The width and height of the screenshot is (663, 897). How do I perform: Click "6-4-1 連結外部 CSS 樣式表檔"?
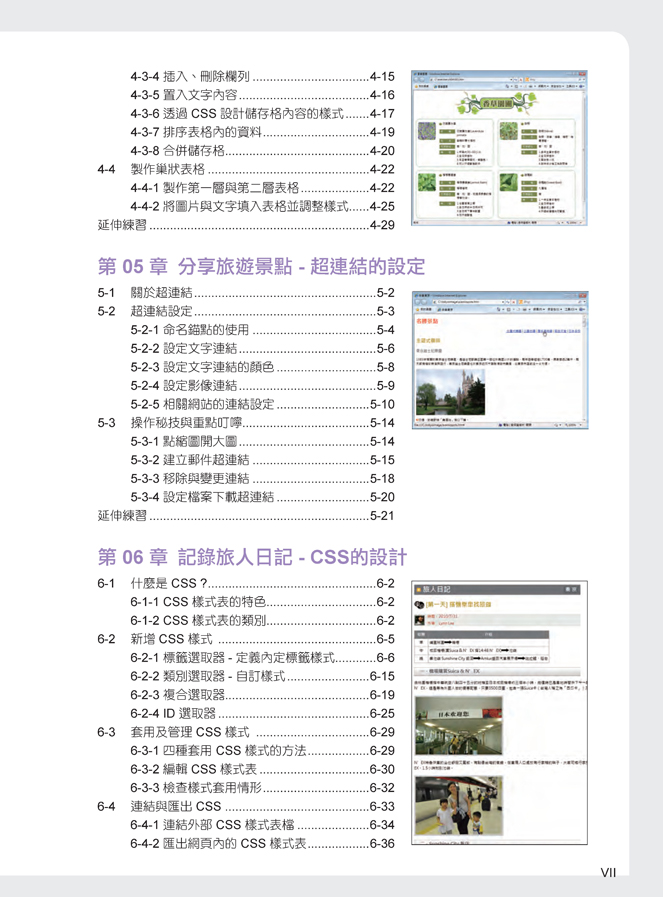(263, 825)
